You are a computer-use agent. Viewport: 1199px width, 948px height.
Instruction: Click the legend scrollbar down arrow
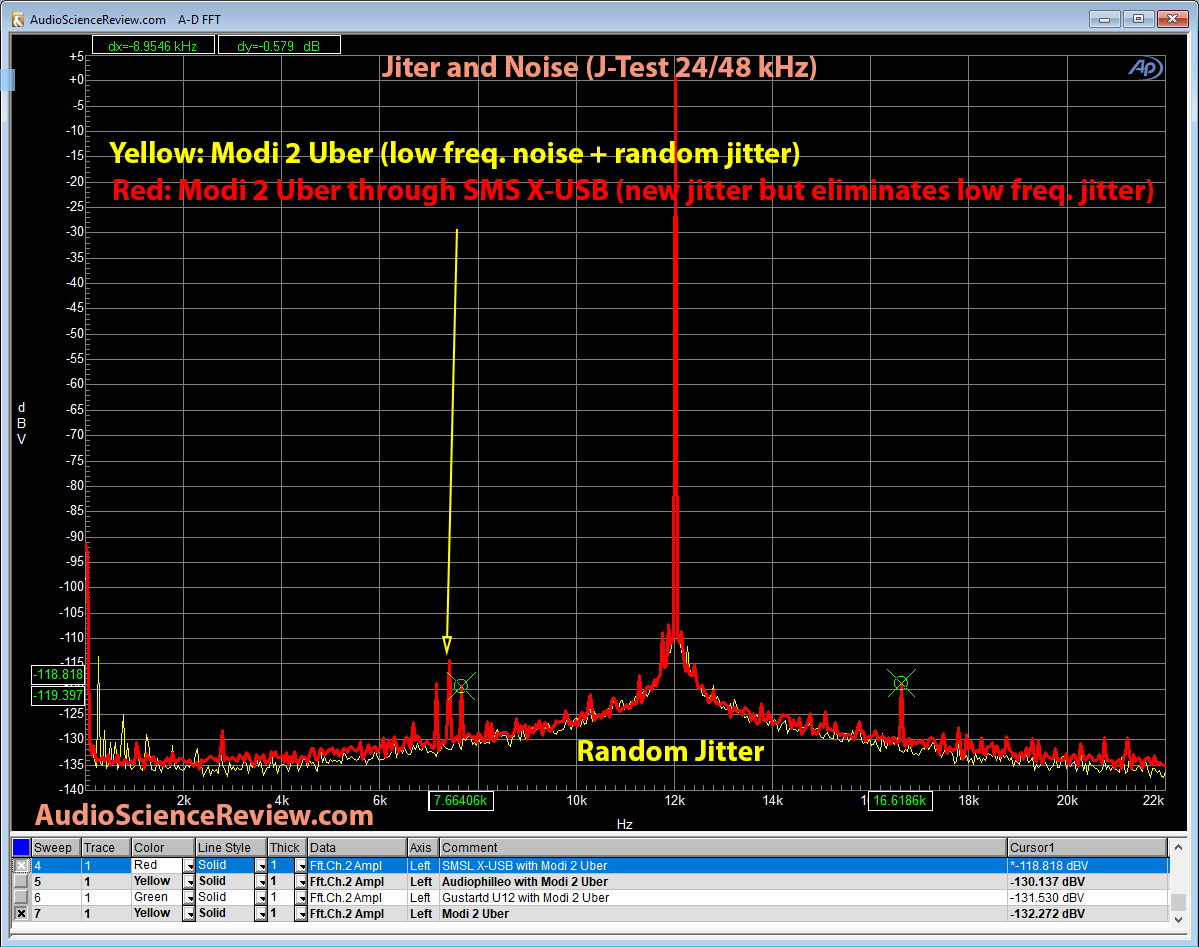(1178, 920)
